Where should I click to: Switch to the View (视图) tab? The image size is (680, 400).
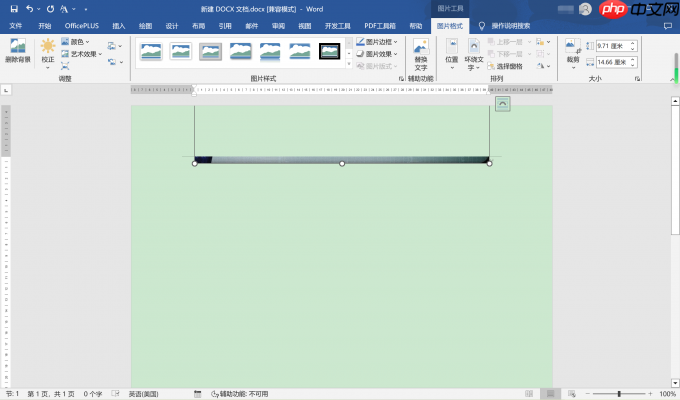pyautogui.click(x=304, y=26)
